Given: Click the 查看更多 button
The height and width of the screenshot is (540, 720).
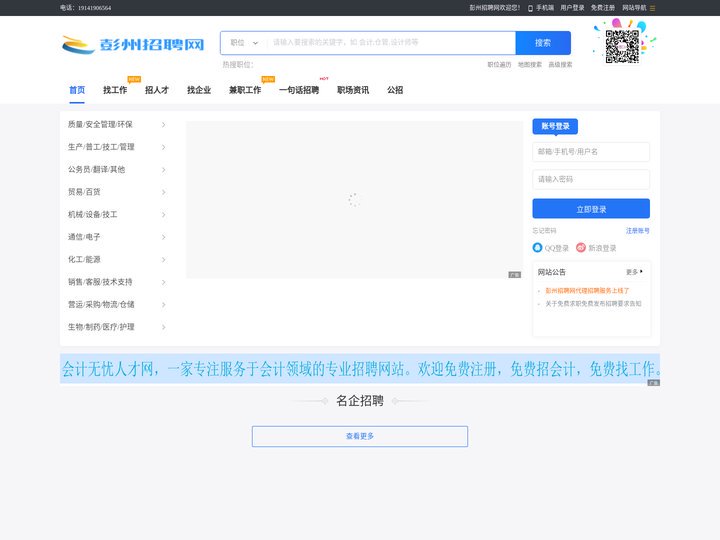Looking at the screenshot, I should pos(360,436).
